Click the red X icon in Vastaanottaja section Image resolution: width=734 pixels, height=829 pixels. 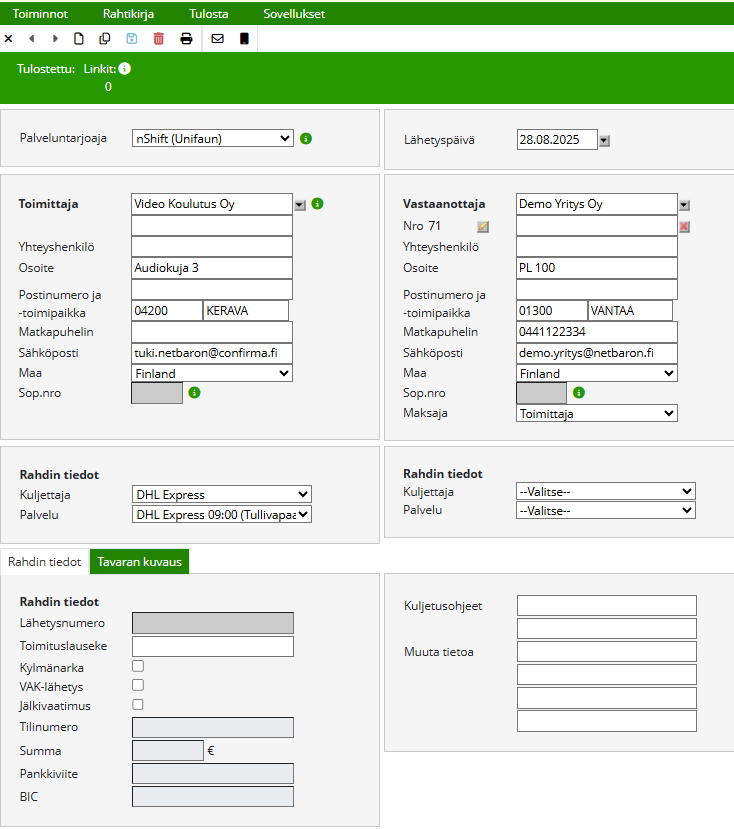pyautogui.click(x=684, y=227)
